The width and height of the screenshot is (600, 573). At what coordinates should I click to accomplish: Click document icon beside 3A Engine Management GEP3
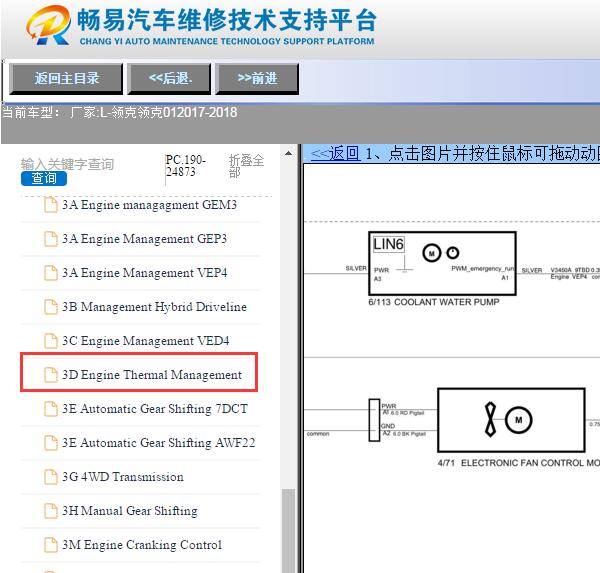[x=51, y=239]
